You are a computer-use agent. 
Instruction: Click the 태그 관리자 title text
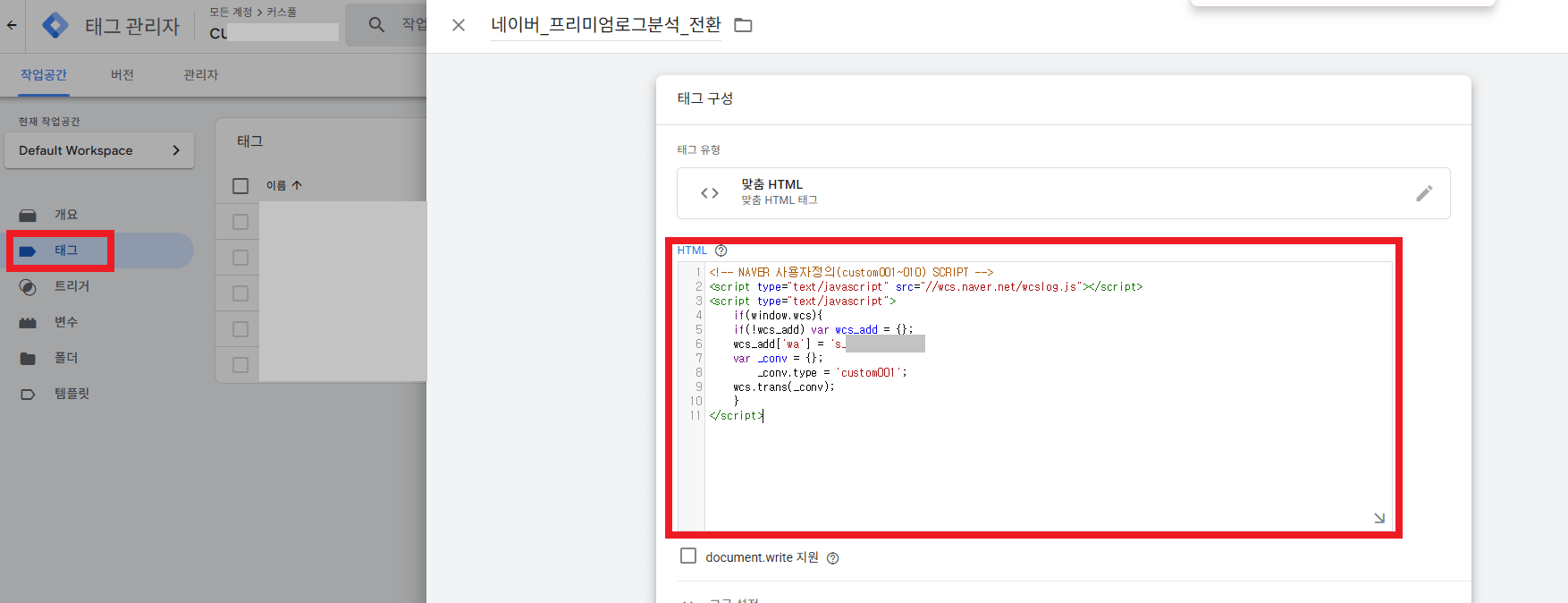tap(132, 26)
